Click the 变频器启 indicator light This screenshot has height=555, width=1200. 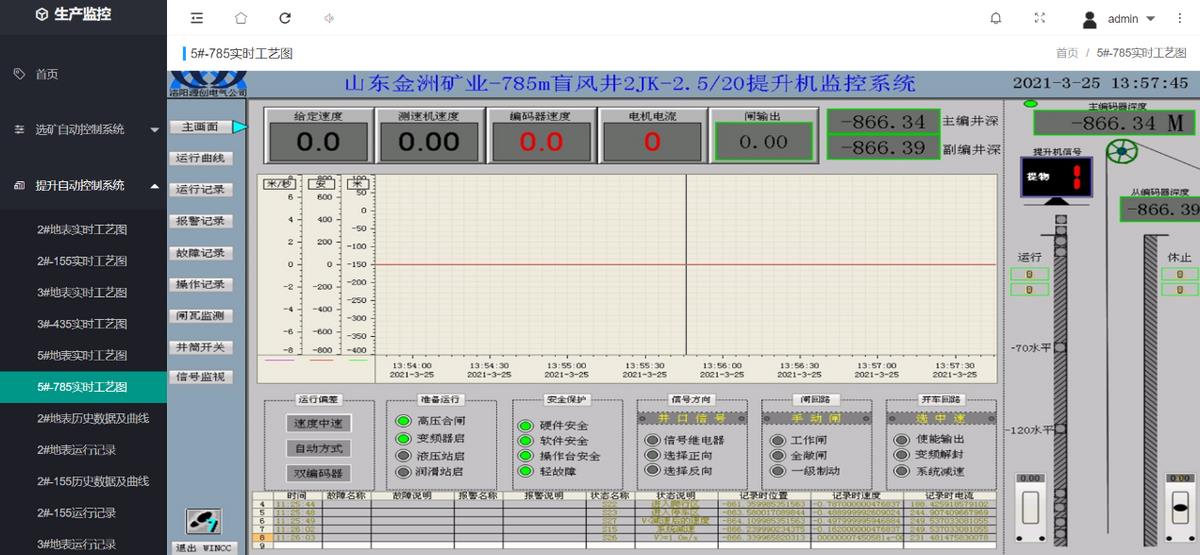(x=403, y=438)
